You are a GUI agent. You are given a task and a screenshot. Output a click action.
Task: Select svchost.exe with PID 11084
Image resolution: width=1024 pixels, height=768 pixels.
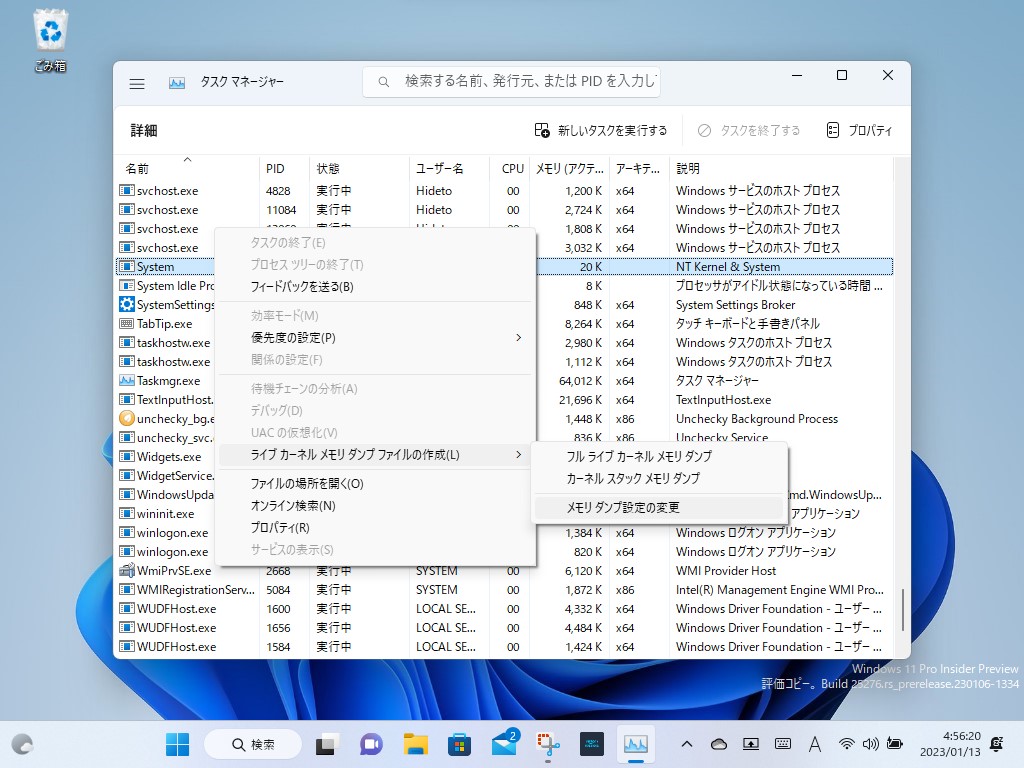coord(505,210)
